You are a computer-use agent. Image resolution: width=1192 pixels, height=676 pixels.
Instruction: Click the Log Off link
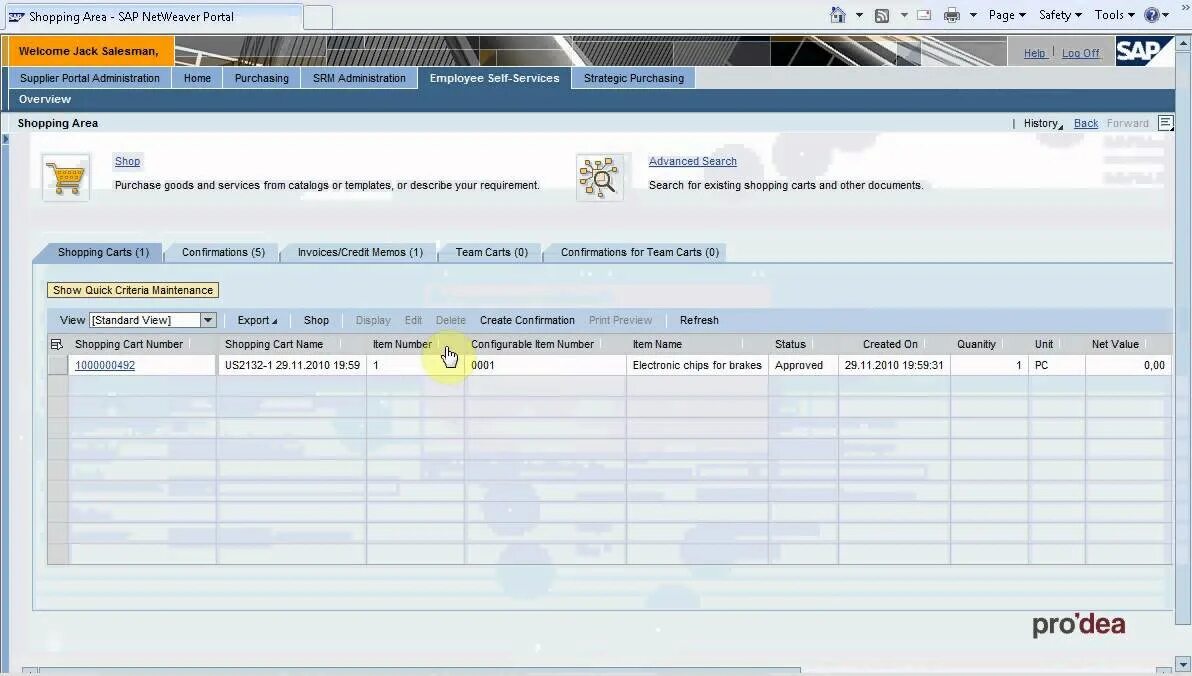click(1080, 53)
